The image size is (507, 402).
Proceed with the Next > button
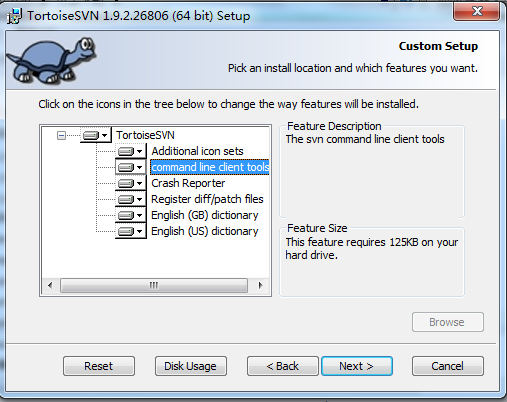[357, 366]
